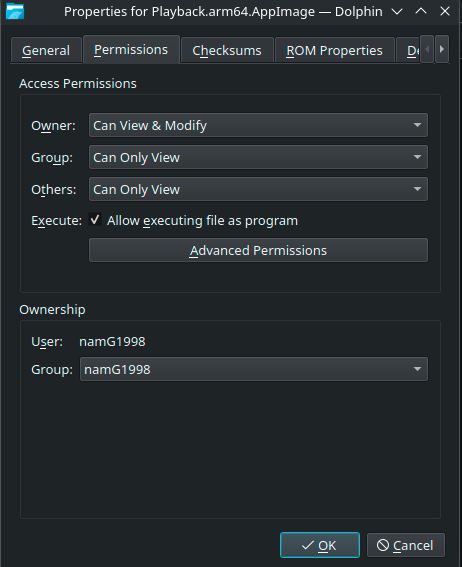
Task: Click the Cancel button
Action: pos(406,545)
